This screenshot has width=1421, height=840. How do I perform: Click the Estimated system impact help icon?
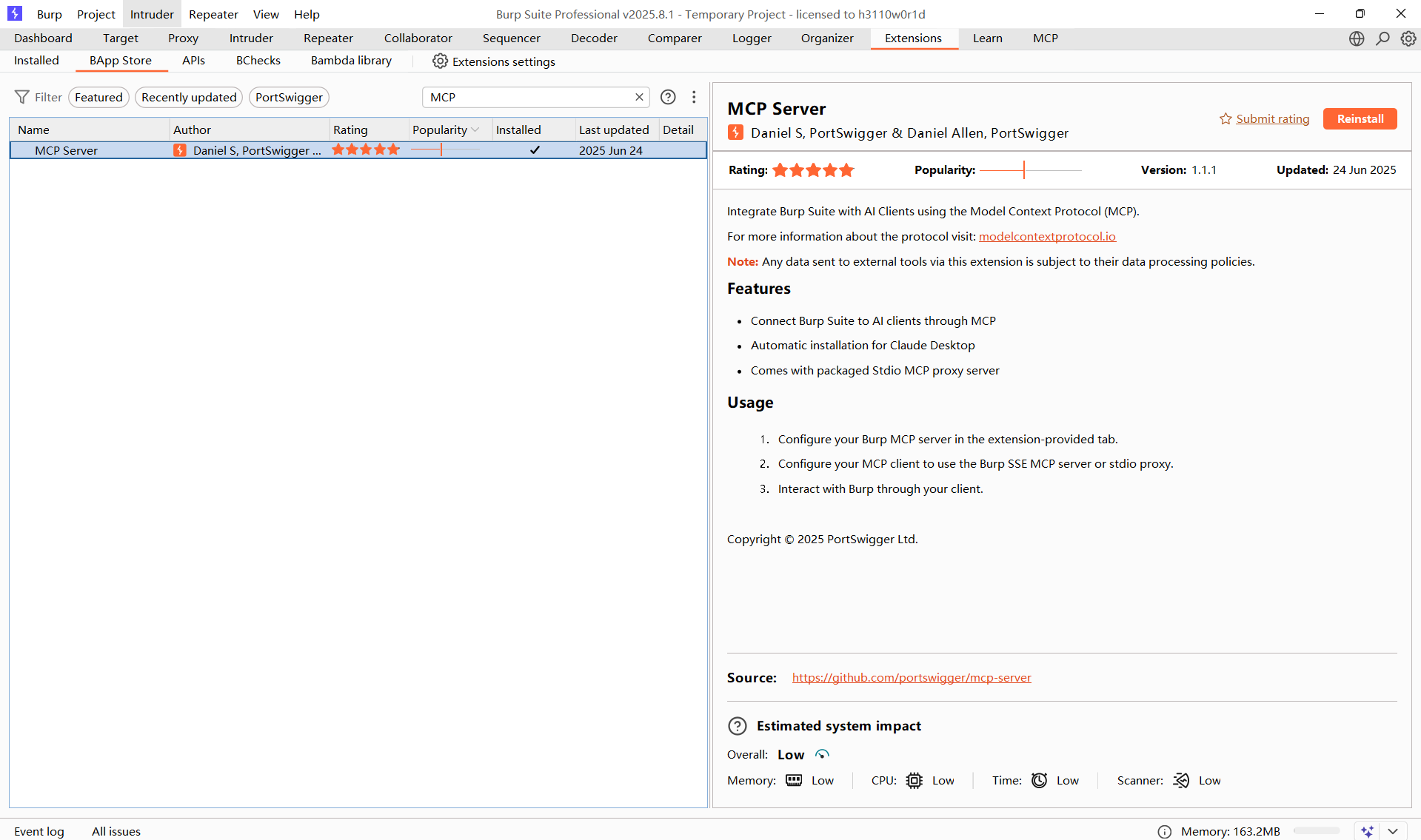click(x=737, y=726)
